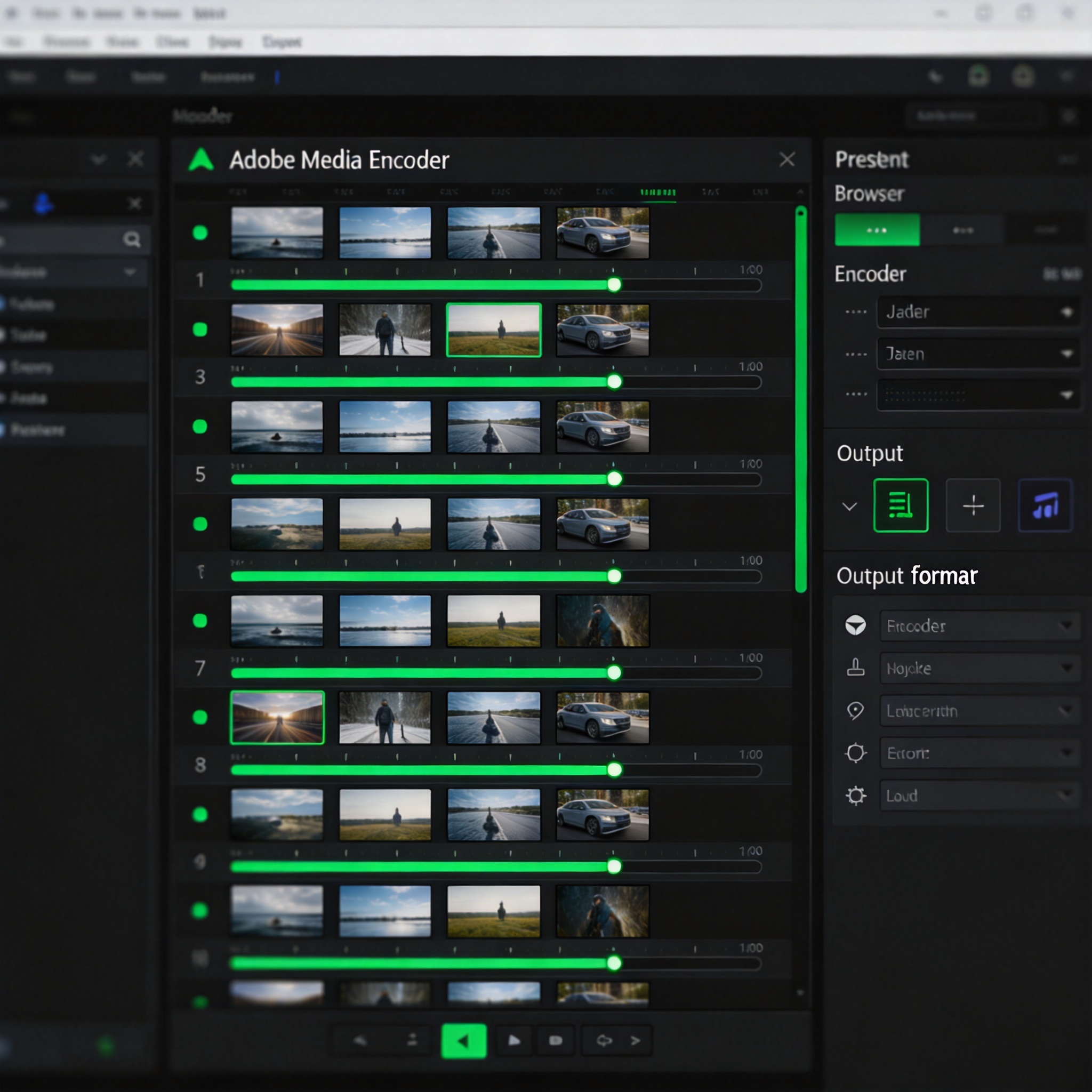Click the second green round icon in top toolbar
Viewport: 1092px width, 1092px height.
pyautogui.click(x=1023, y=76)
